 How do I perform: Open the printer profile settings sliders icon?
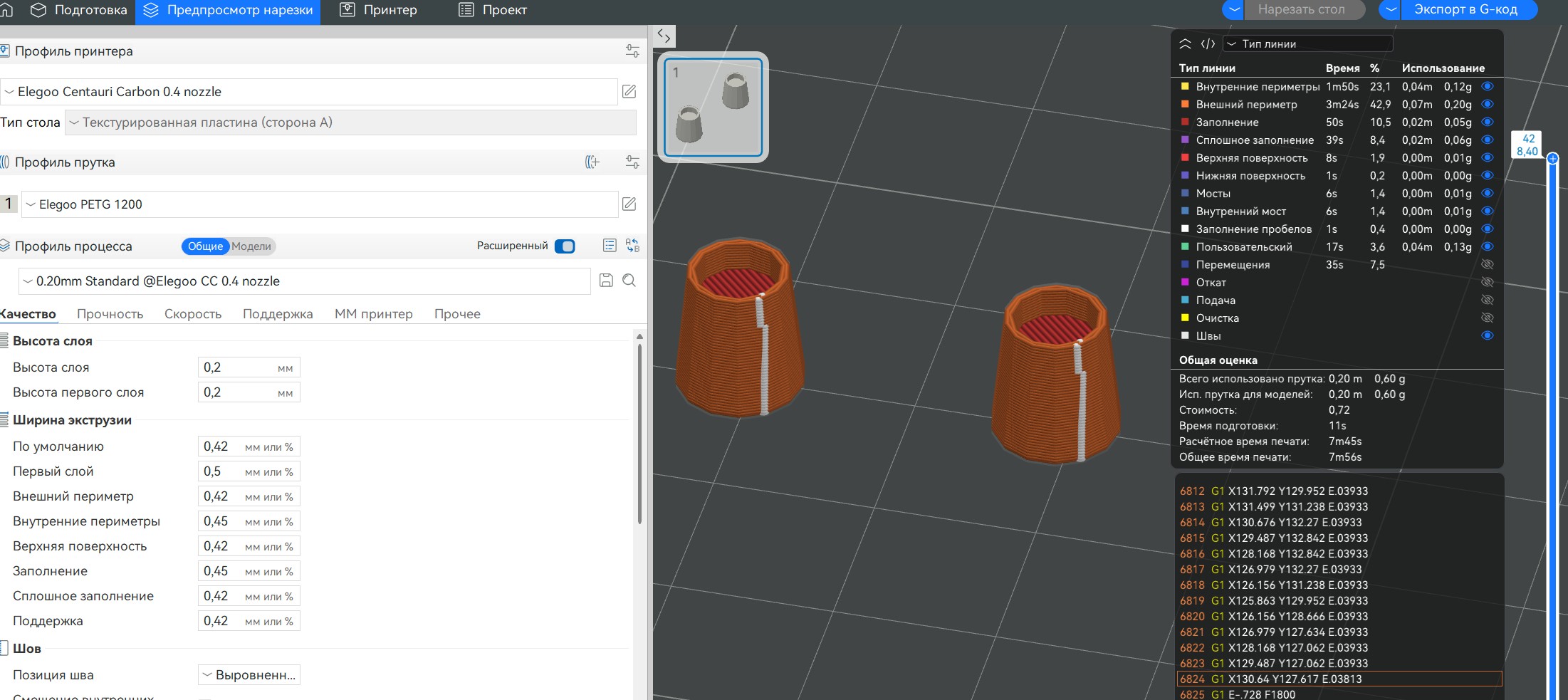pos(632,51)
